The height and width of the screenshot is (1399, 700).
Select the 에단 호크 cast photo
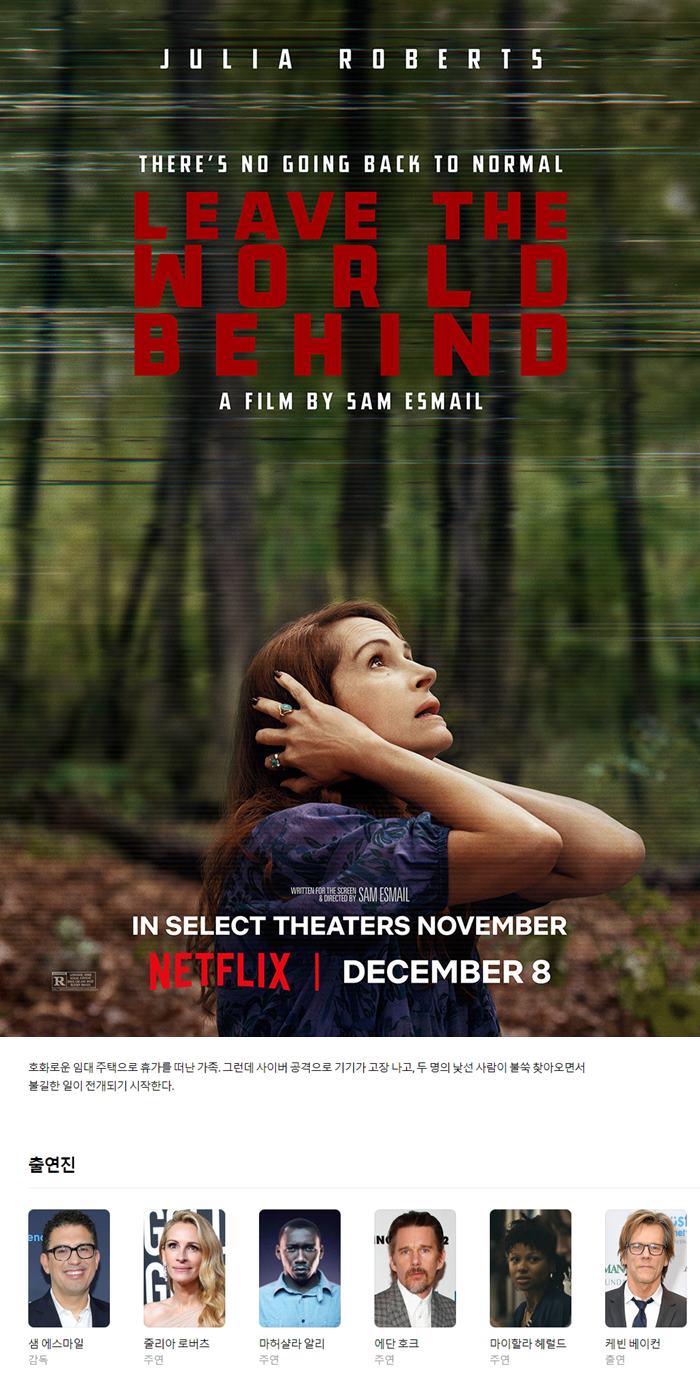(x=415, y=1268)
